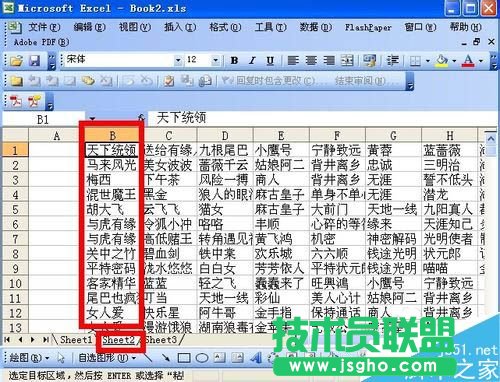Open the 数据(D) menu
The image size is (500, 382).
tap(315, 27)
